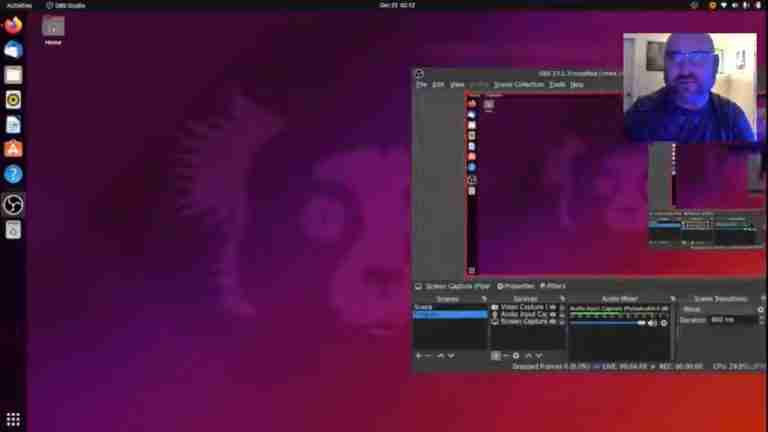
Task: Click the Duration value field
Action: click(x=733, y=320)
